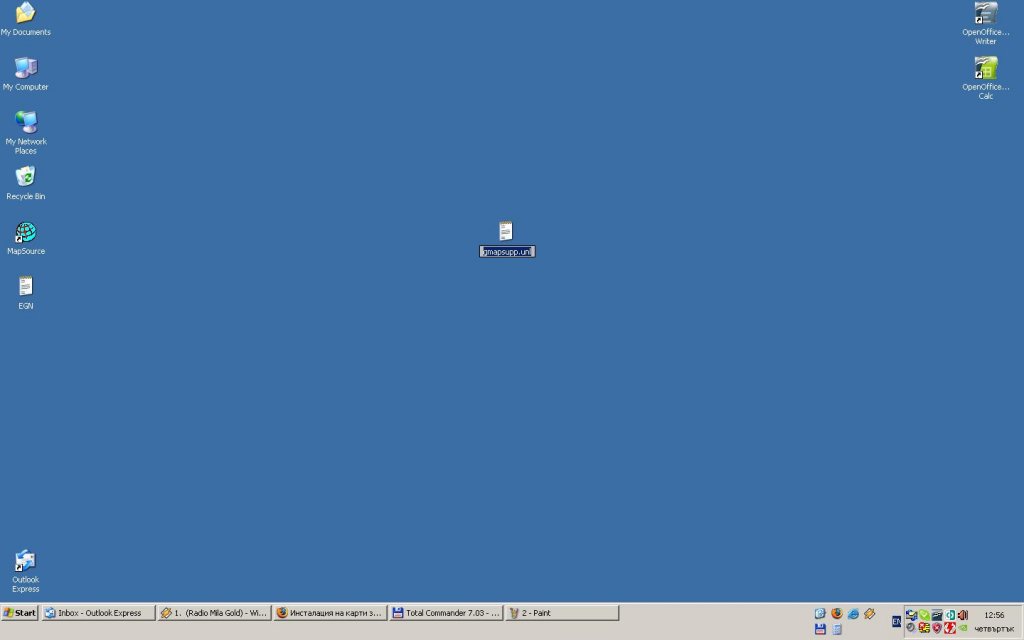Click the gmapsupp file icon on desktop
The image size is (1024, 640).
[x=506, y=231]
